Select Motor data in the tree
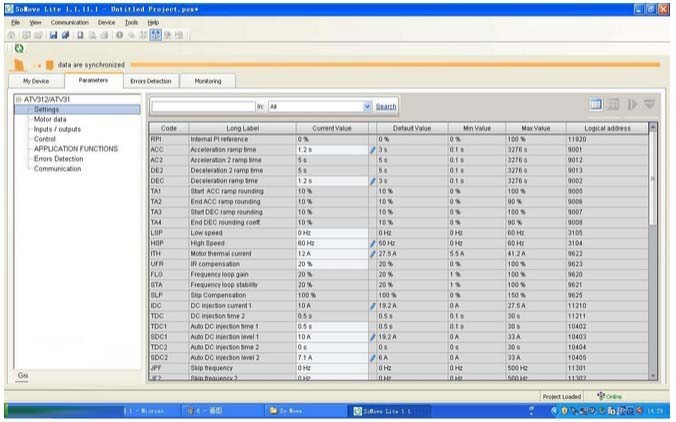The image size is (676, 422). [x=50, y=119]
